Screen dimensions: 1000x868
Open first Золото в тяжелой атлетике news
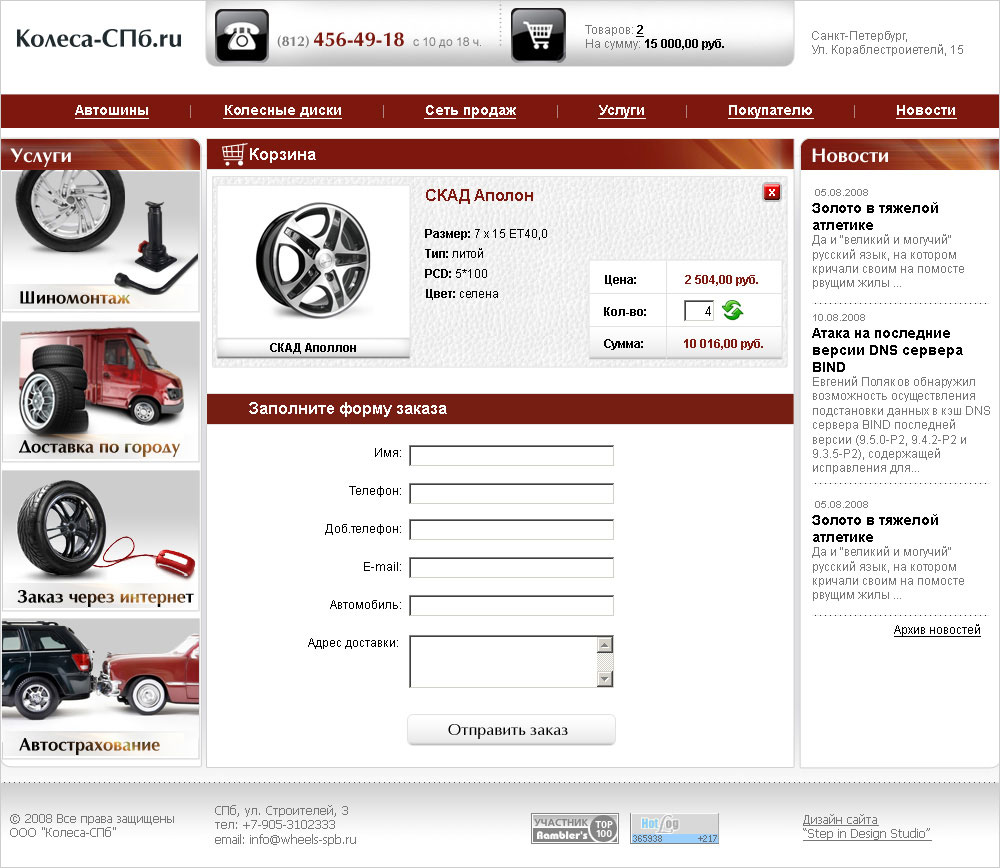[875, 216]
